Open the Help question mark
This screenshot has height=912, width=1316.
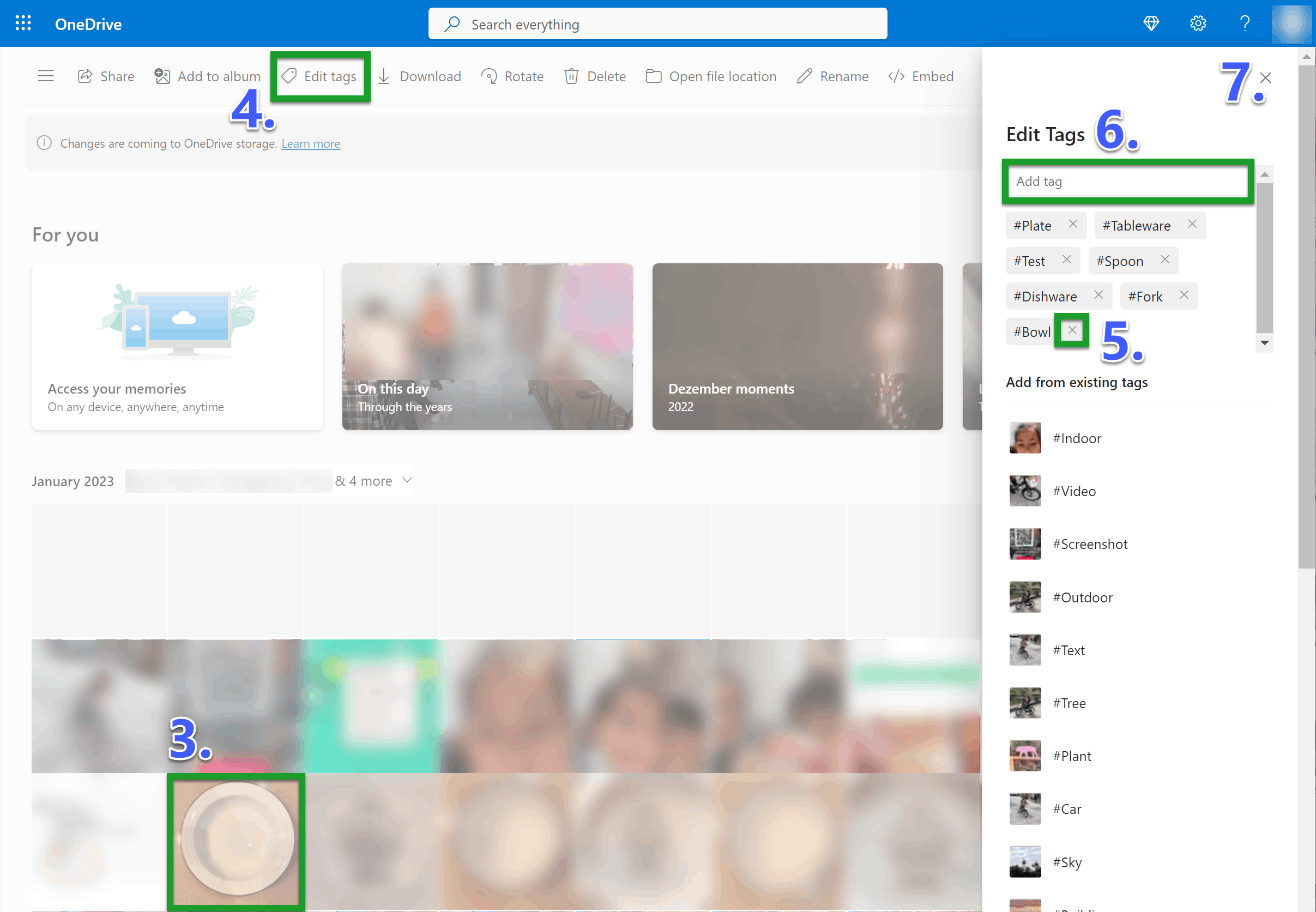click(x=1244, y=23)
